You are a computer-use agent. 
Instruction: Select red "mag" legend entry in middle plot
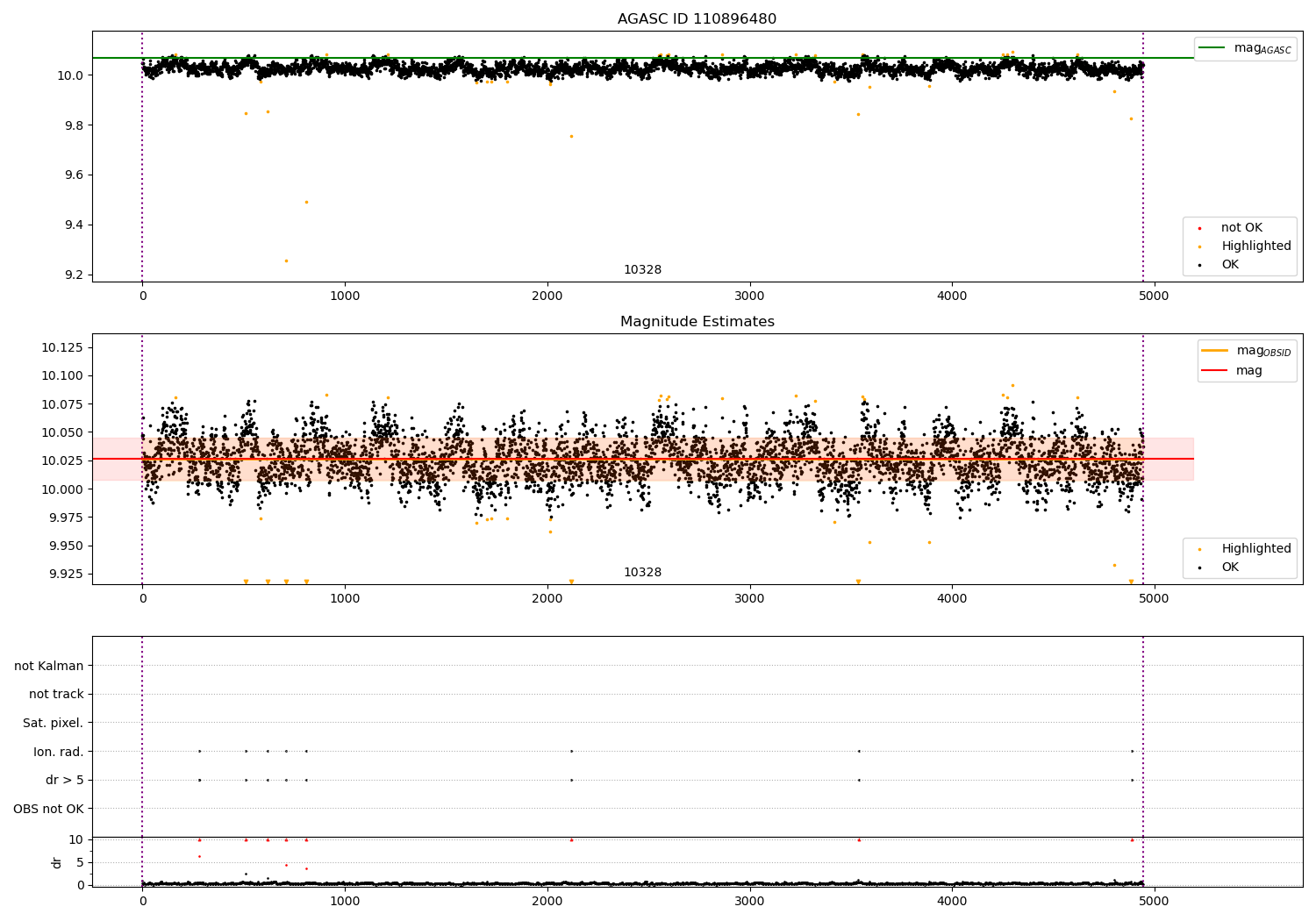(x=1248, y=371)
